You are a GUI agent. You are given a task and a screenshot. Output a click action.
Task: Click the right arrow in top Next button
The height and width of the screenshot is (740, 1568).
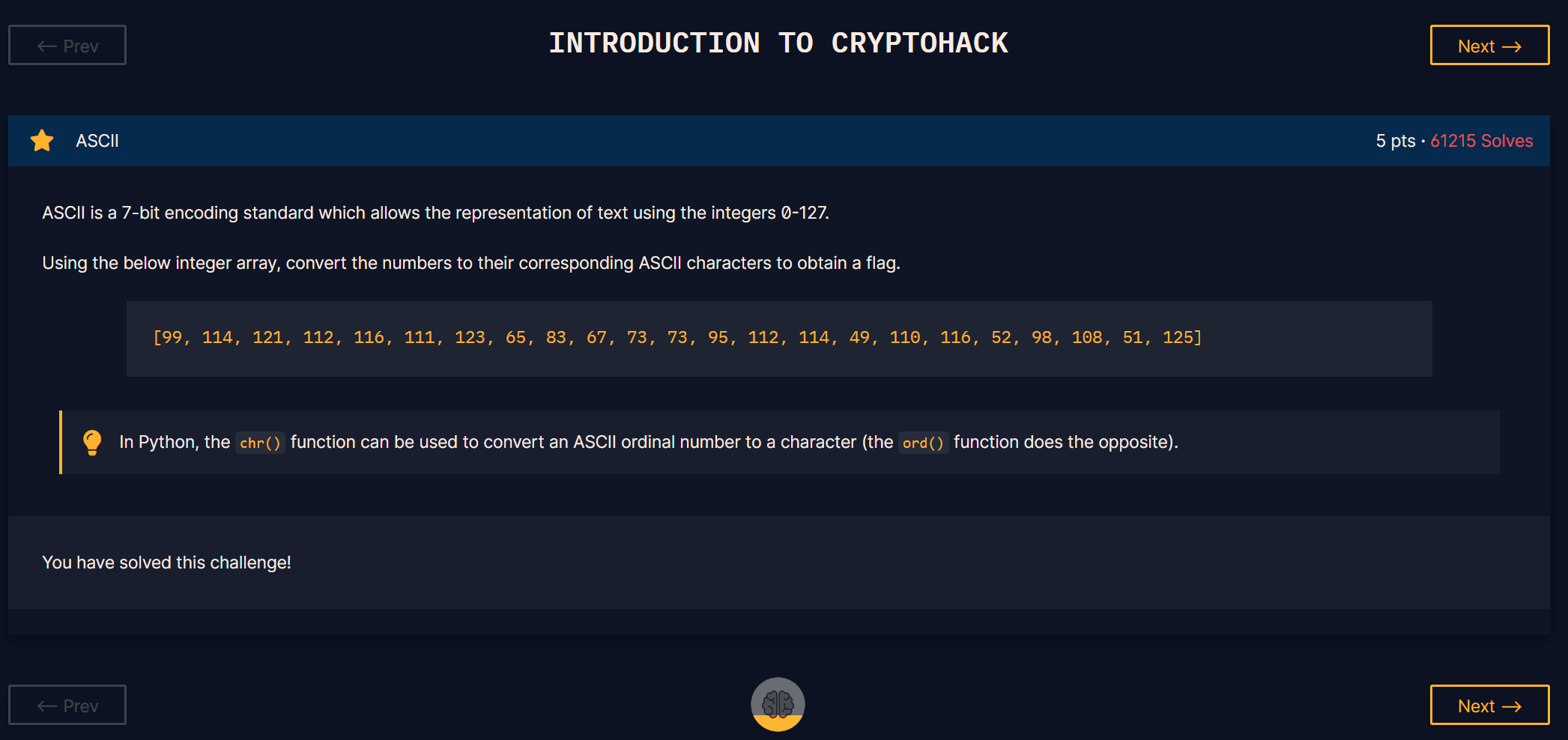[x=1512, y=46]
